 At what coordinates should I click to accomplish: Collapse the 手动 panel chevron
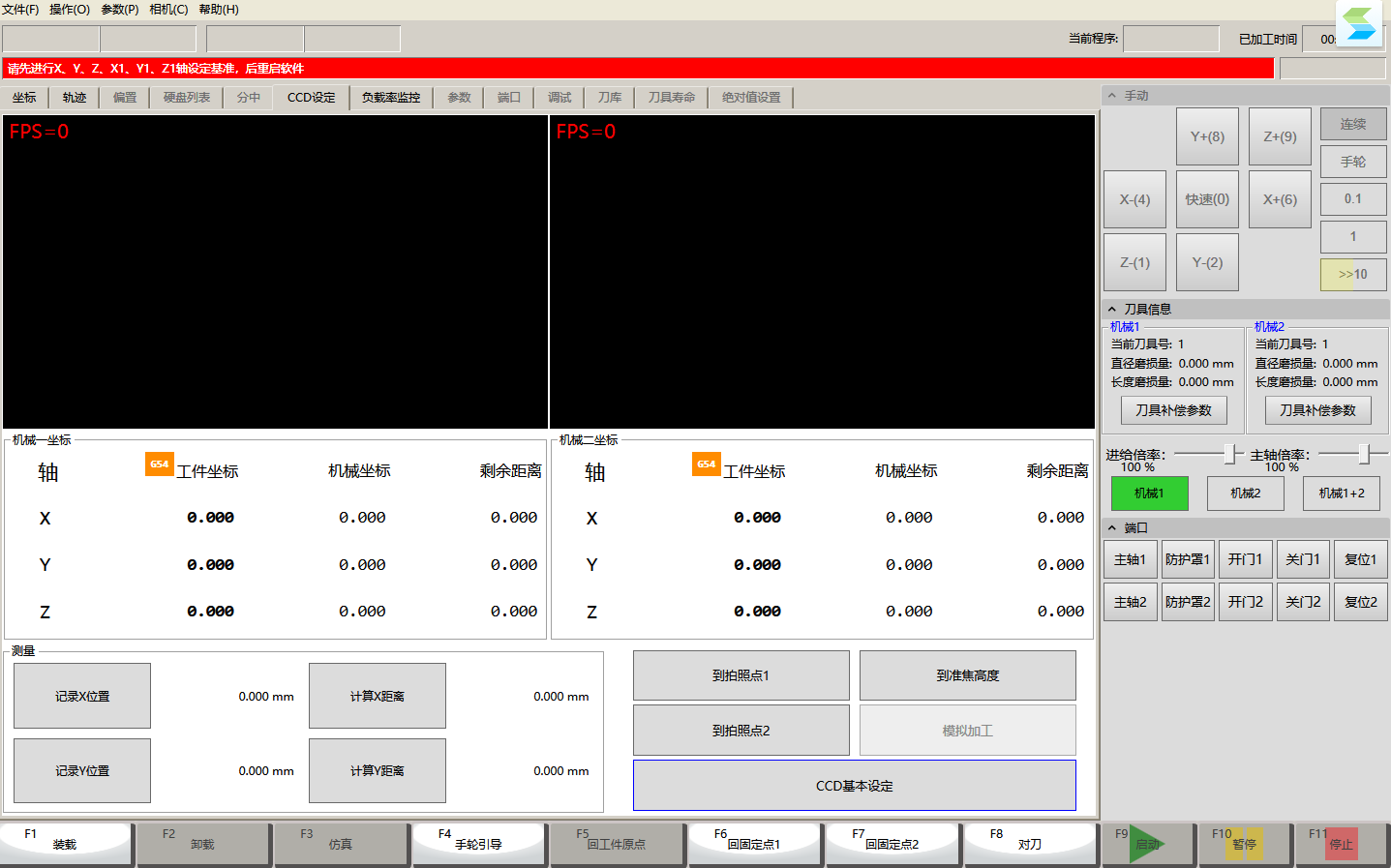(1112, 96)
